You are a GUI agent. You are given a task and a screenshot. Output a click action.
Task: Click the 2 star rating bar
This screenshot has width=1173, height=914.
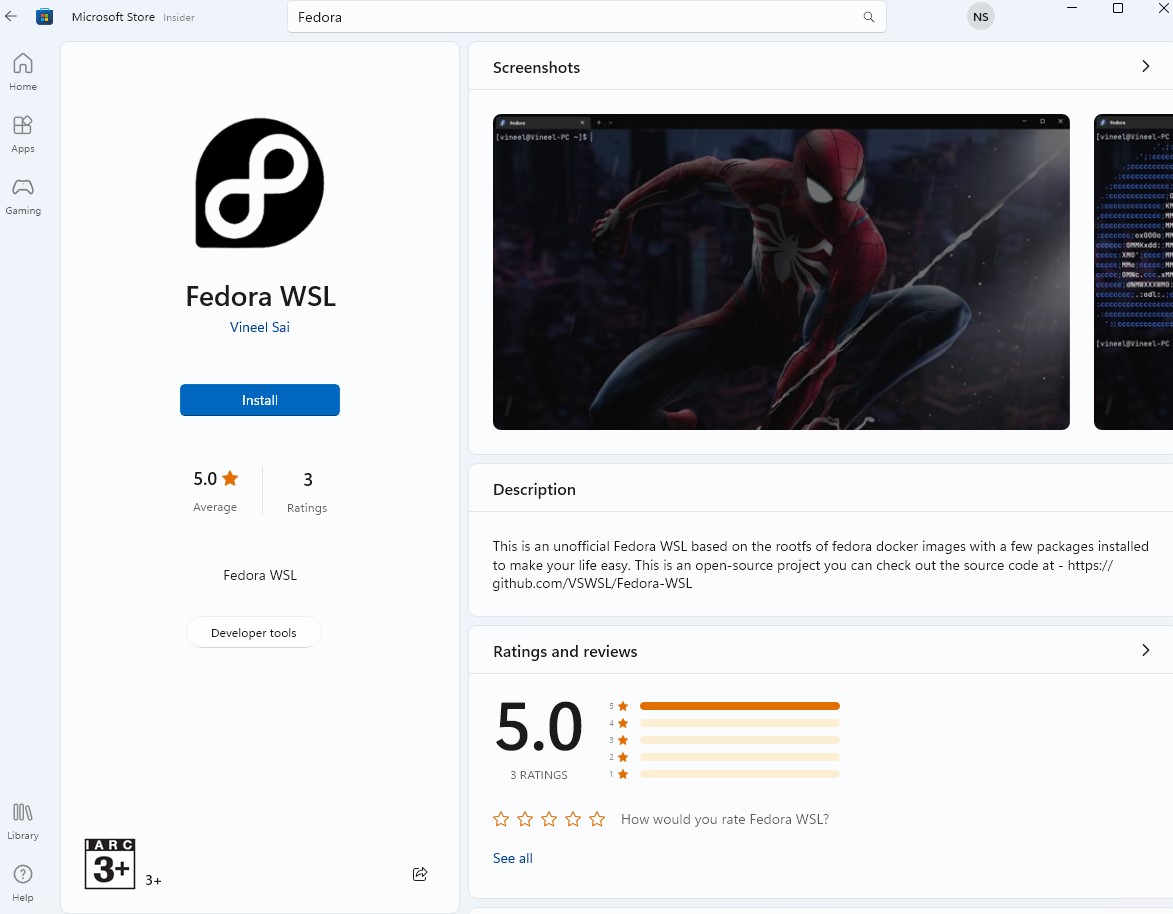click(x=740, y=757)
